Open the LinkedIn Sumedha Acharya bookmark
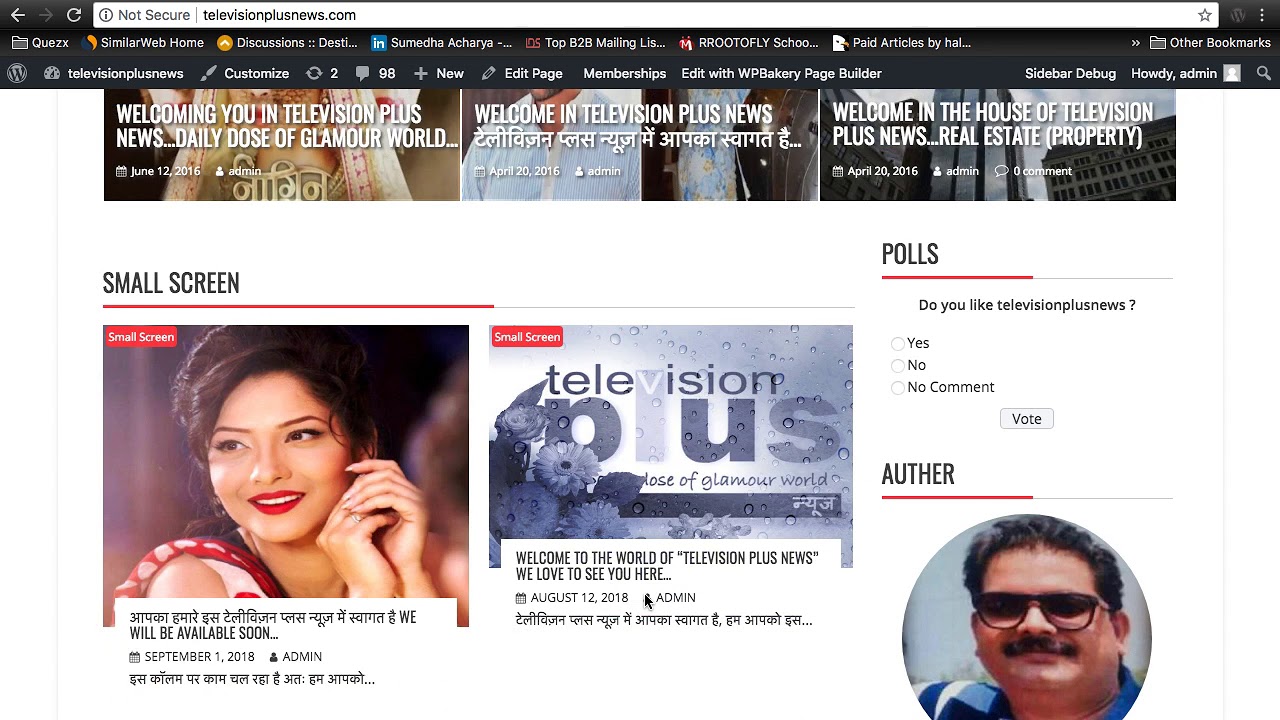Viewport: 1280px width, 720px height. pos(441,43)
